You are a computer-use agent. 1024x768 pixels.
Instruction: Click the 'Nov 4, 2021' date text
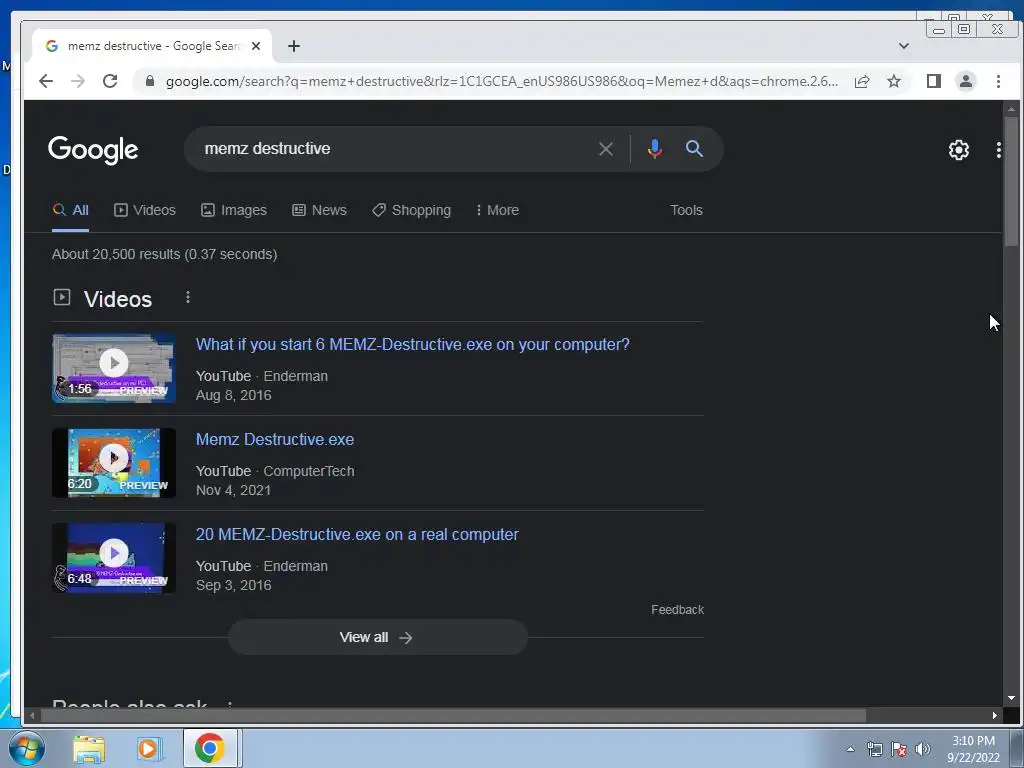pos(233,490)
